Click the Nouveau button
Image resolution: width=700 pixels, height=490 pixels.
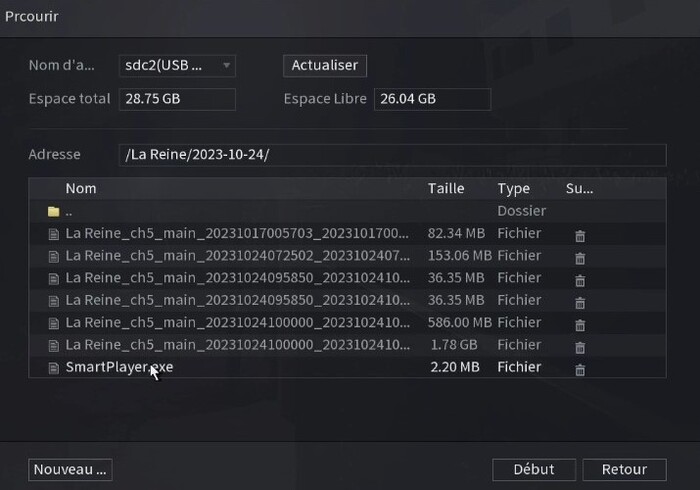(70, 469)
